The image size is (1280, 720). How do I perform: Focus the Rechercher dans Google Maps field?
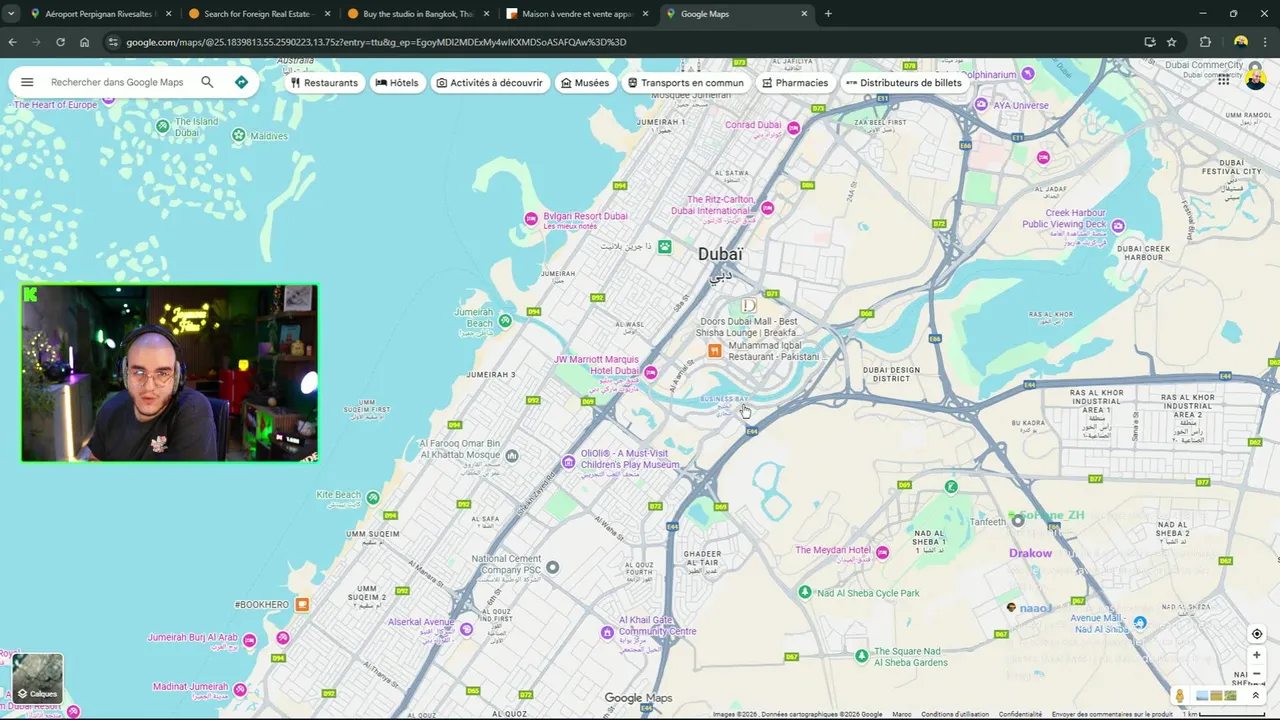click(117, 82)
